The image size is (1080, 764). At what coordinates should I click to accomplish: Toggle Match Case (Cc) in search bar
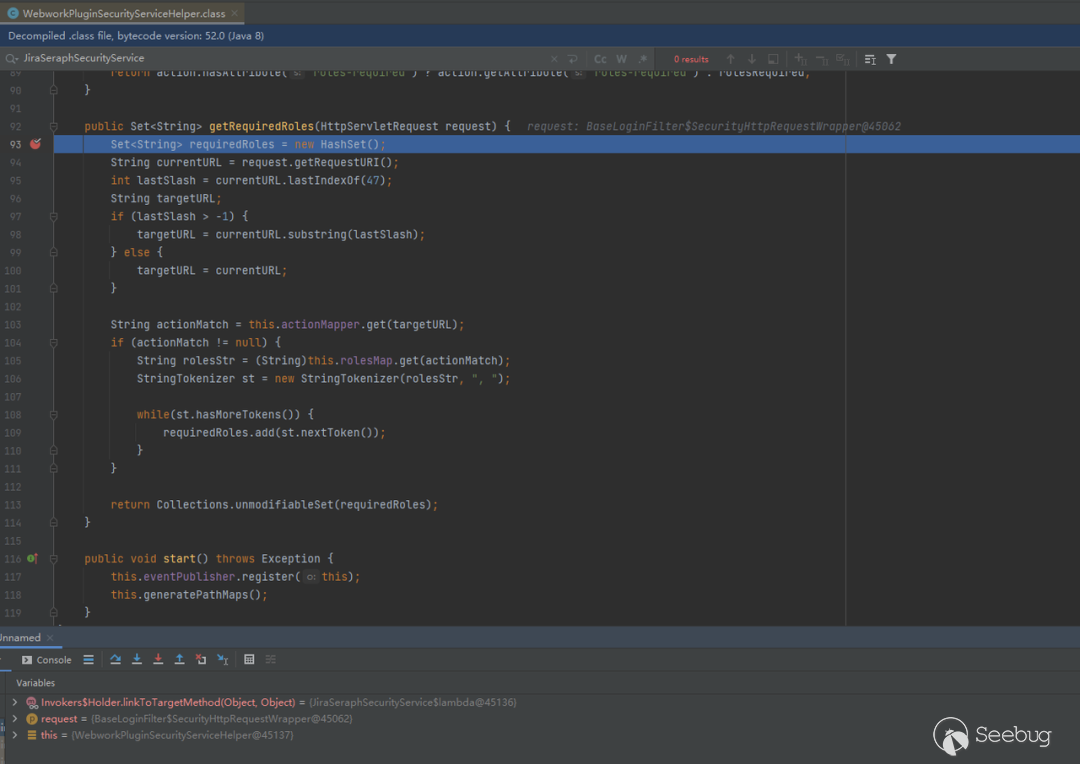[600, 59]
